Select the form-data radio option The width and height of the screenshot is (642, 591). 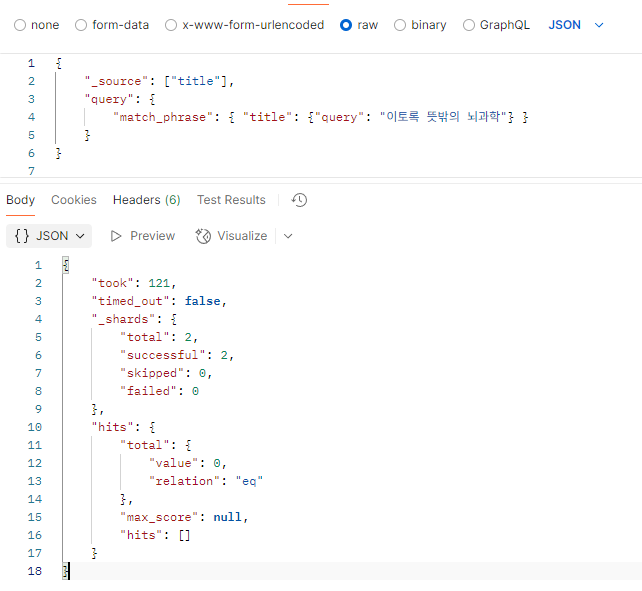click(81, 25)
